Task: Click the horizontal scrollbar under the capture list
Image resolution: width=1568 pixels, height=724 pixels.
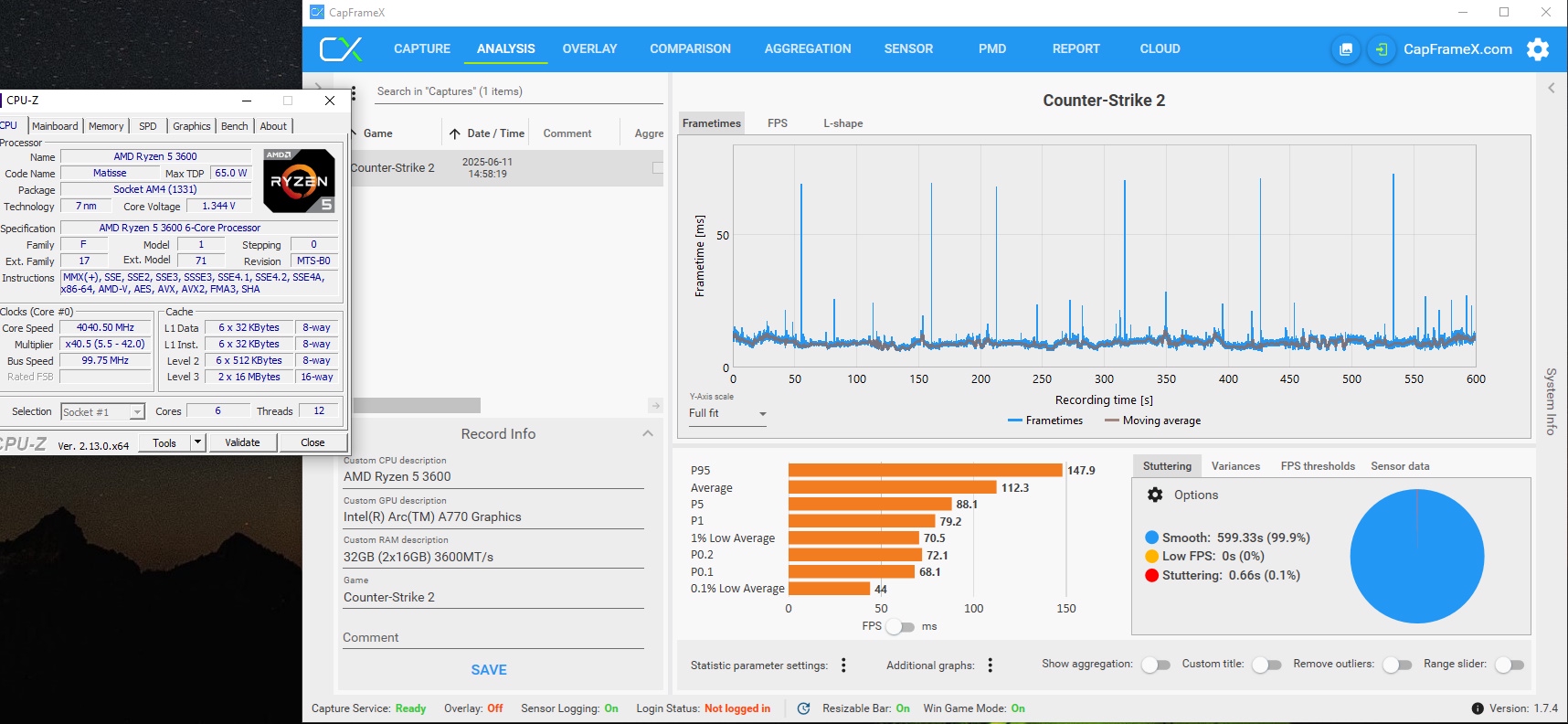Action: pos(416,405)
